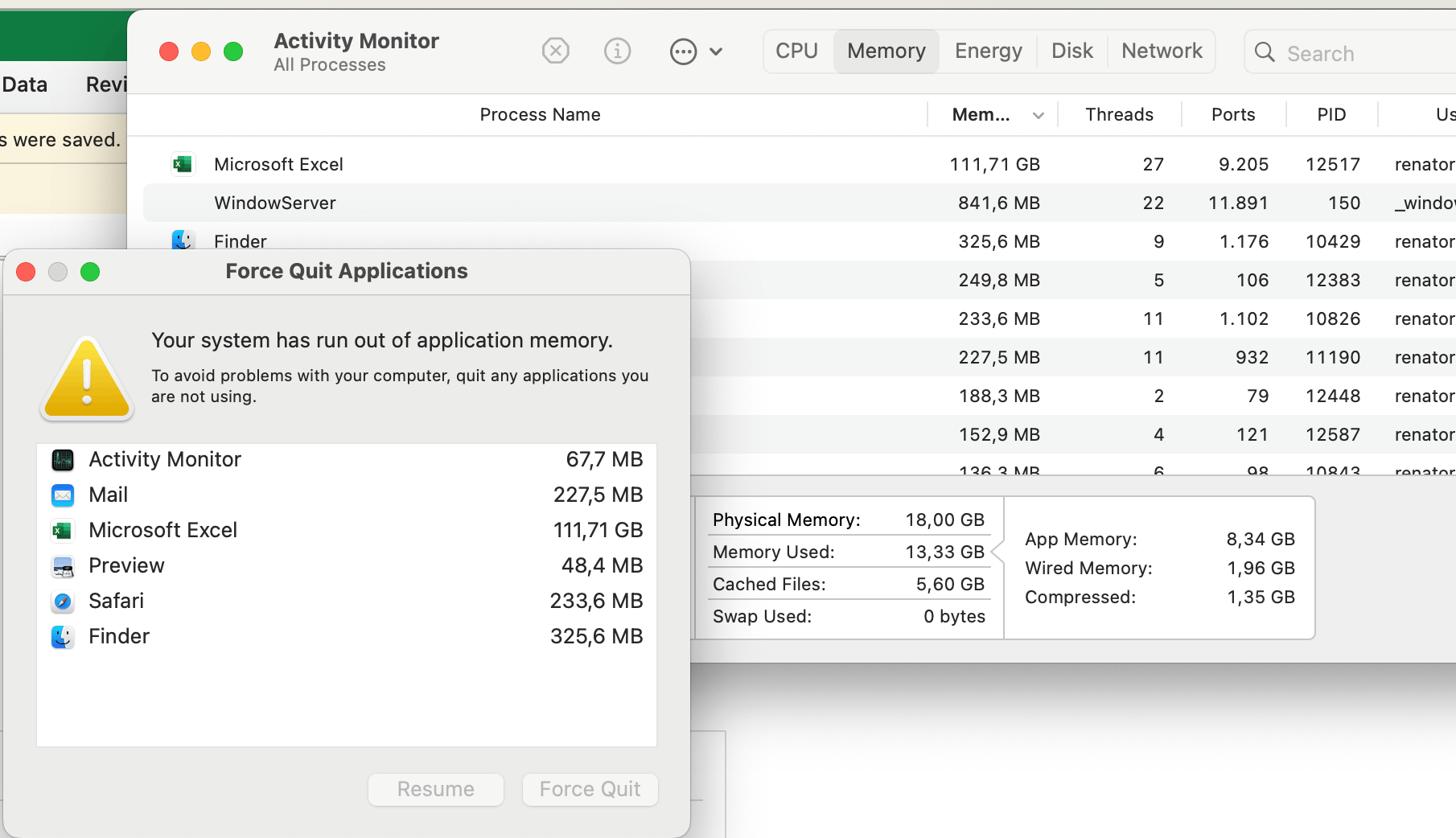Select the Safari icon in Force Quit list

[x=63, y=602]
